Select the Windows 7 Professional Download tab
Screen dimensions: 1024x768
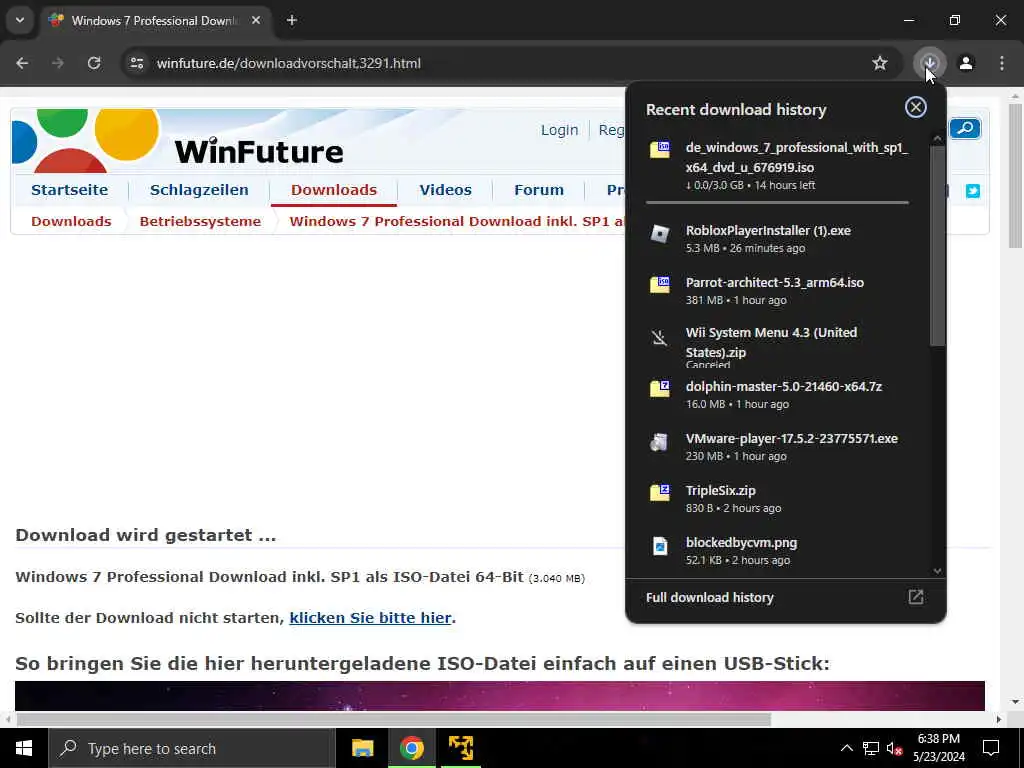coord(154,20)
